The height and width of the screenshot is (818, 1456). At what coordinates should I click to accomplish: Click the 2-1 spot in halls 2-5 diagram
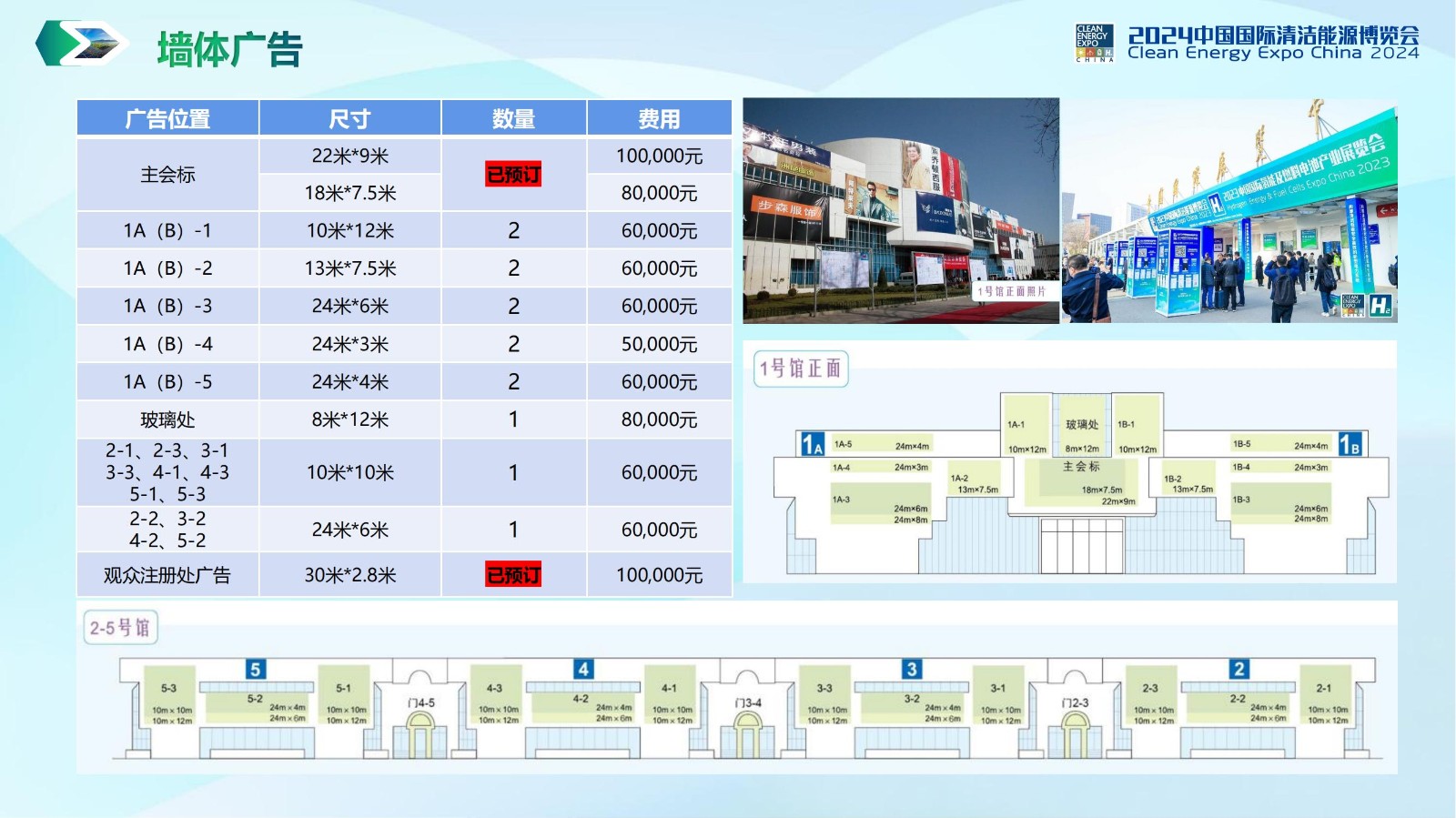coord(1326,697)
